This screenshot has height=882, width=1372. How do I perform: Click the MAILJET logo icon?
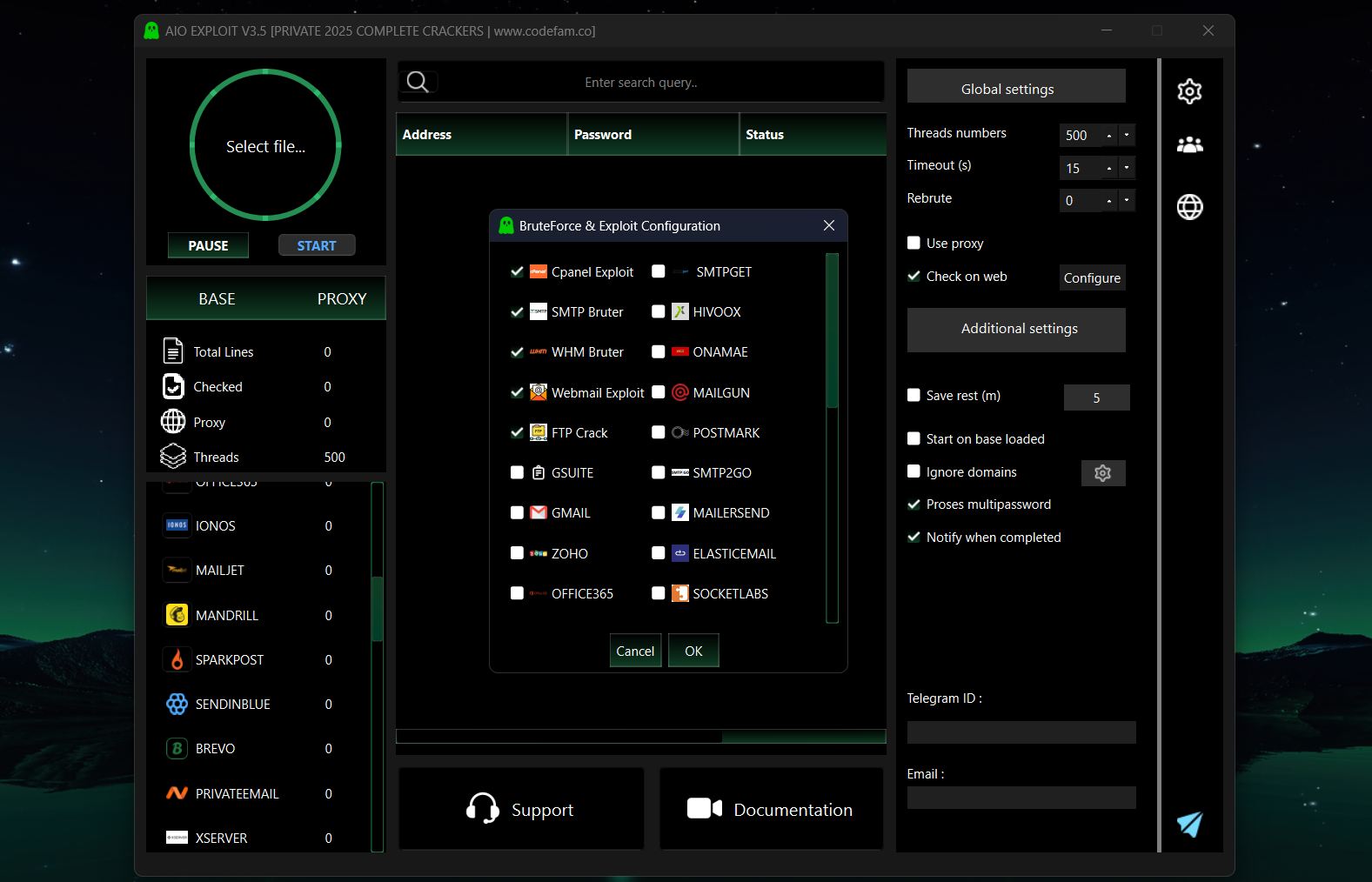177,570
